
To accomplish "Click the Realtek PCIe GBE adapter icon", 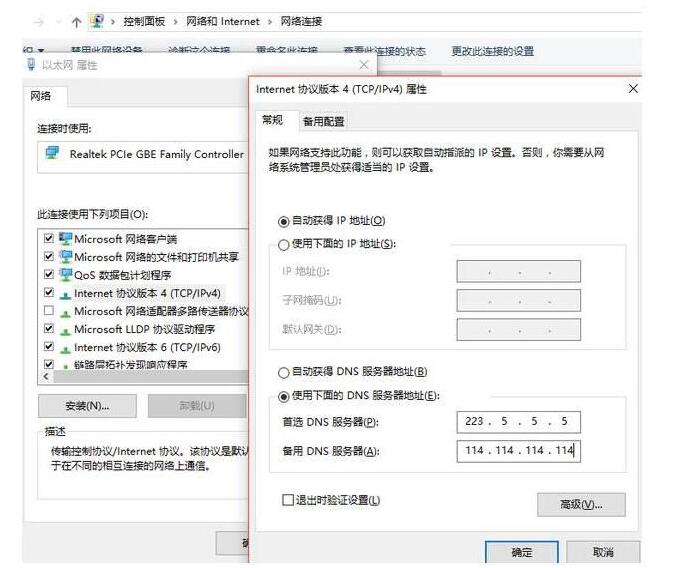I will click(x=52, y=154).
